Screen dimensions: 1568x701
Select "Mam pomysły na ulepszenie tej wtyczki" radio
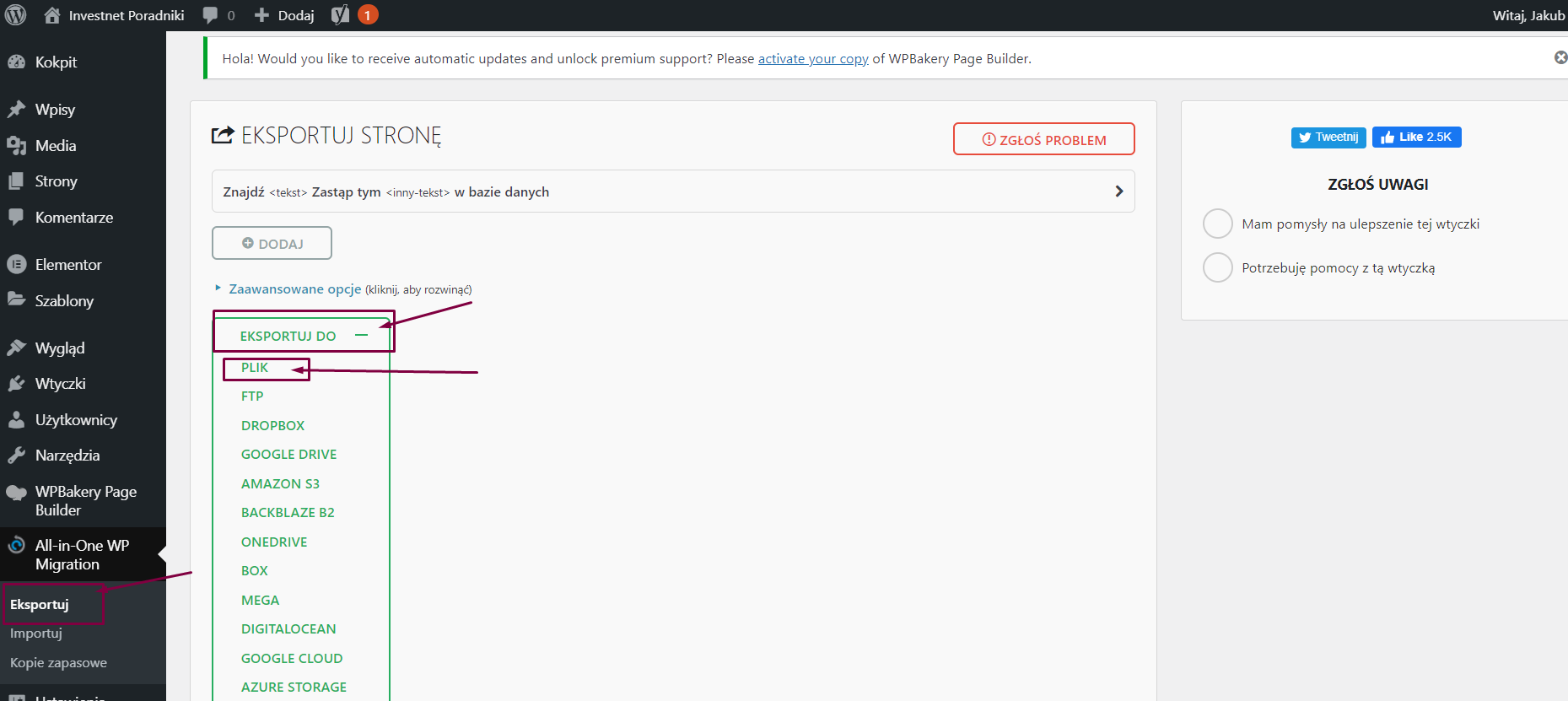[1217, 224]
